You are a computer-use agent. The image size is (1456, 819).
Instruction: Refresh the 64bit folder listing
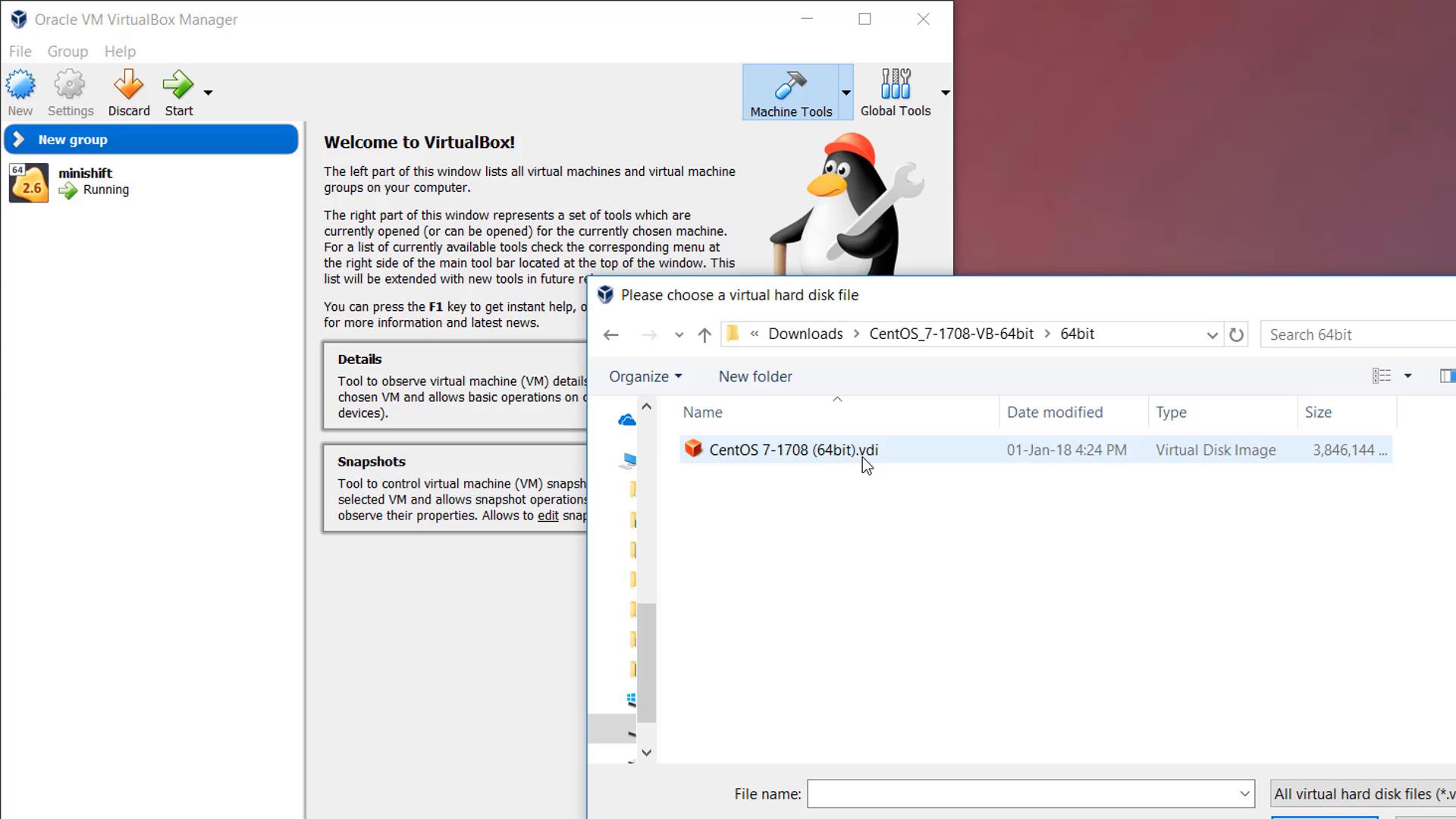tap(1236, 334)
